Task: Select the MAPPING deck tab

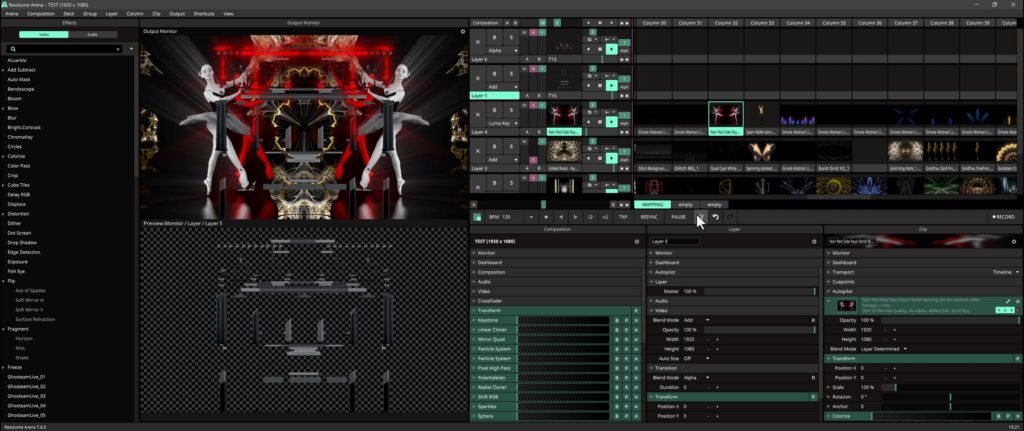Action: point(652,204)
